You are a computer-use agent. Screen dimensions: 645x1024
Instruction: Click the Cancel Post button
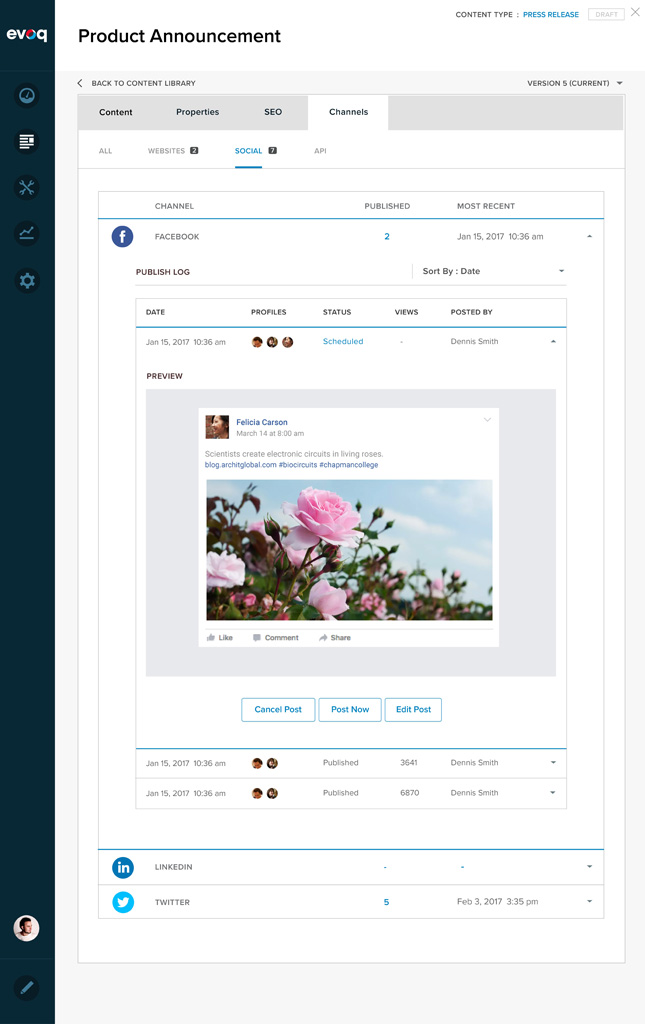278,709
